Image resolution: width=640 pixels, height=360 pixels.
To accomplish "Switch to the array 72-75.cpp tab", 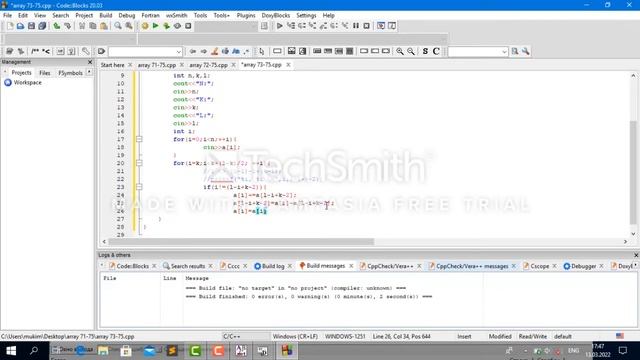I will tap(209, 65).
